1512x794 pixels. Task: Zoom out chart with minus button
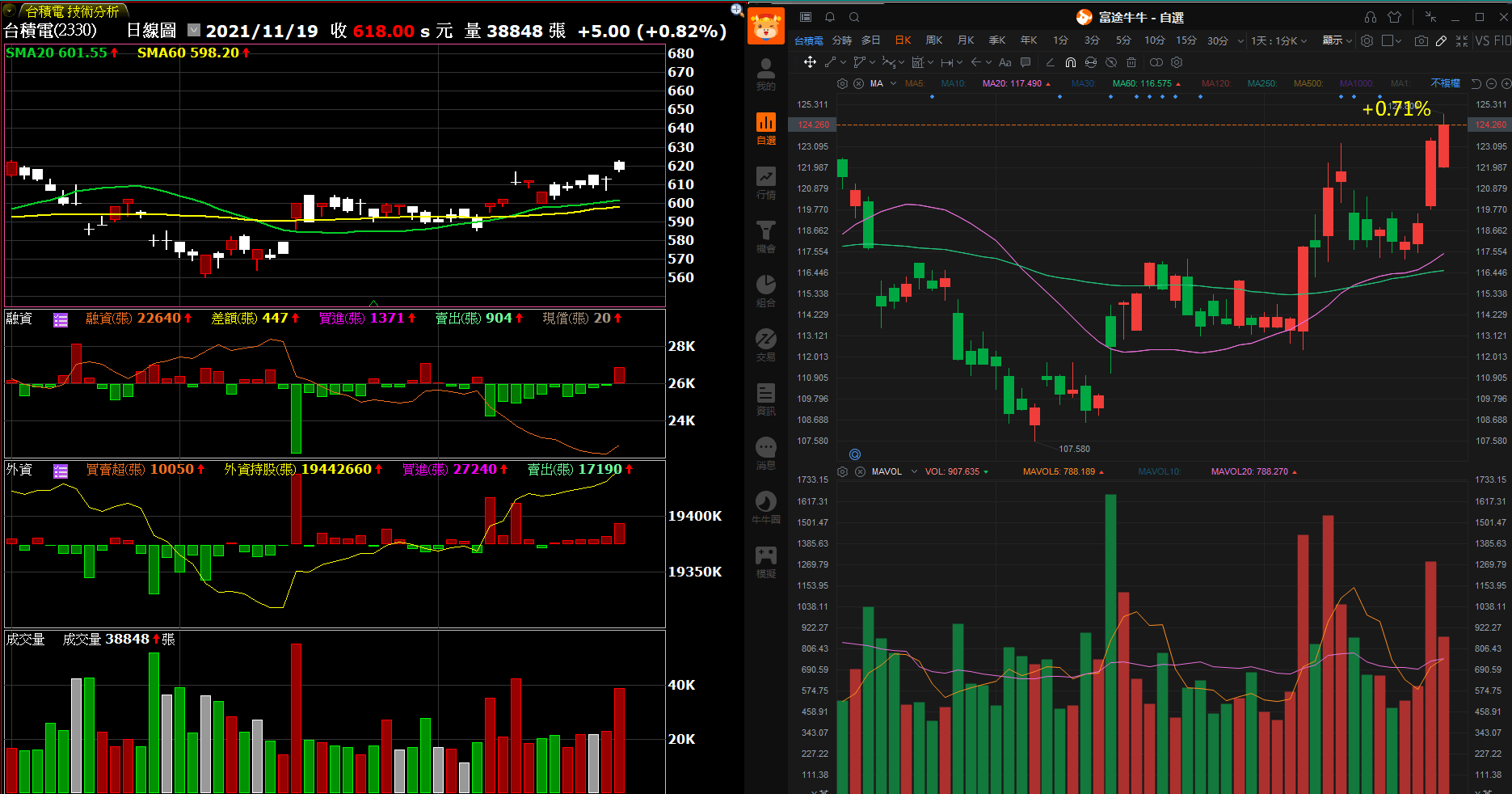pos(1492,83)
